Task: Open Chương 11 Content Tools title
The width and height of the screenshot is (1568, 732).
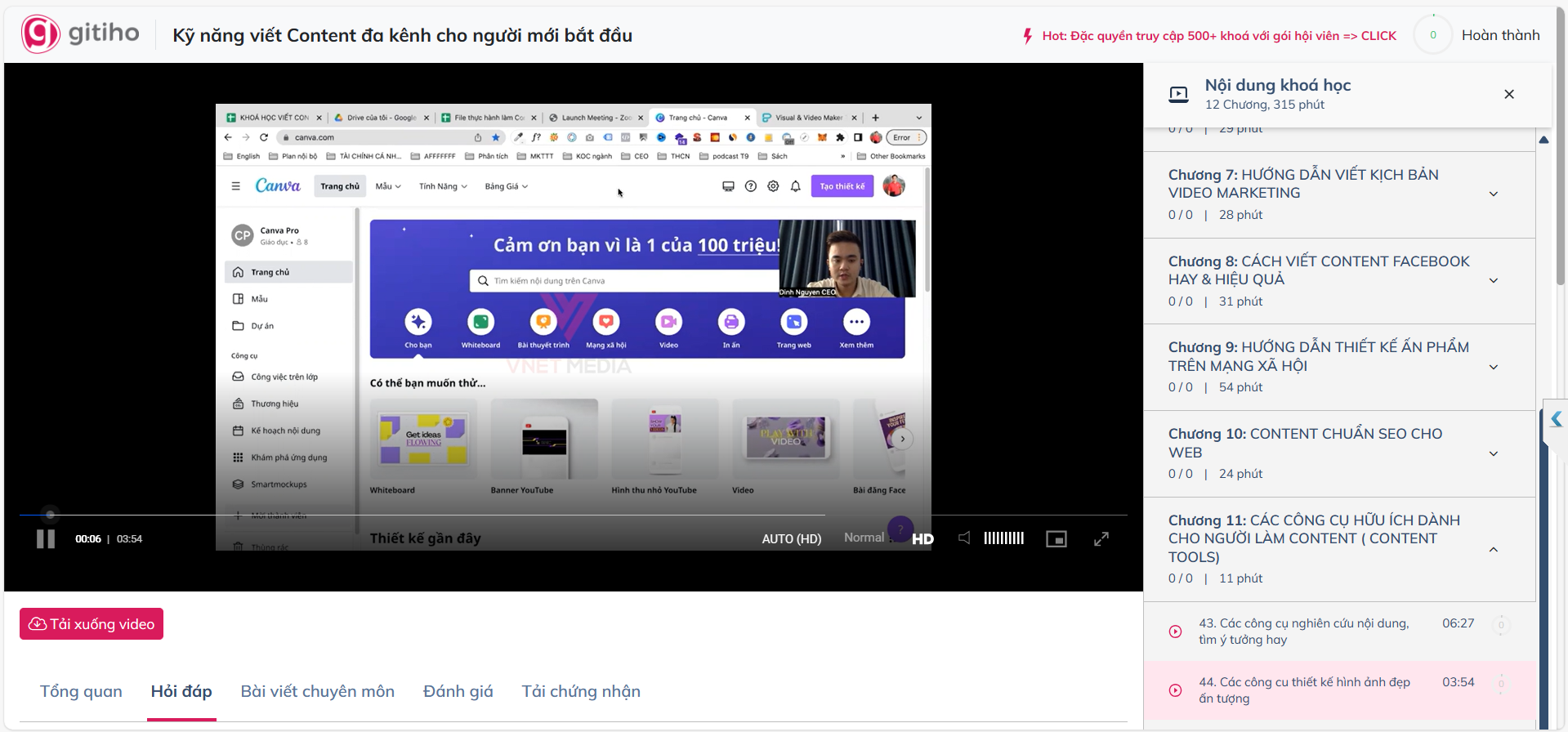Action: coord(1314,538)
